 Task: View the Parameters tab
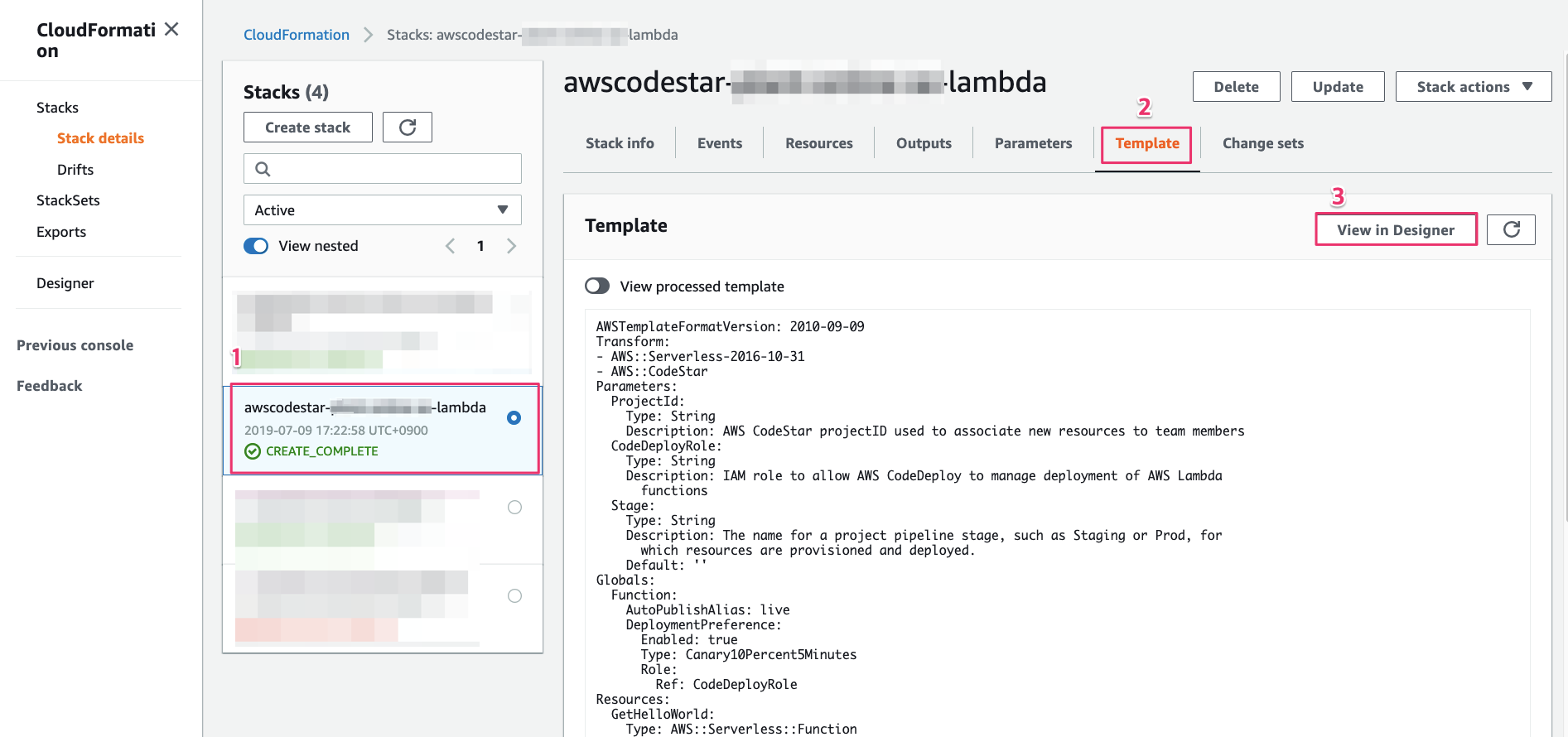[x=1033, y=143]
